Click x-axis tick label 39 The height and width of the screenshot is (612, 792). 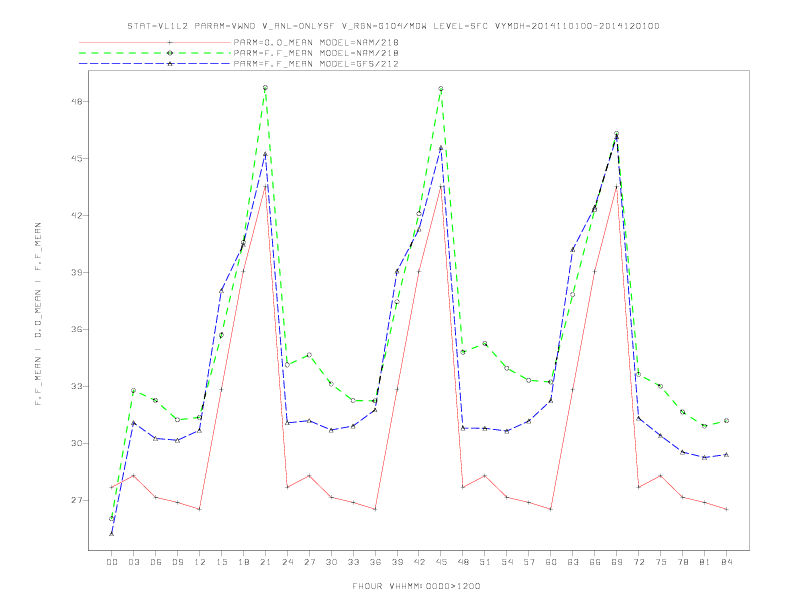coord(397,562)
